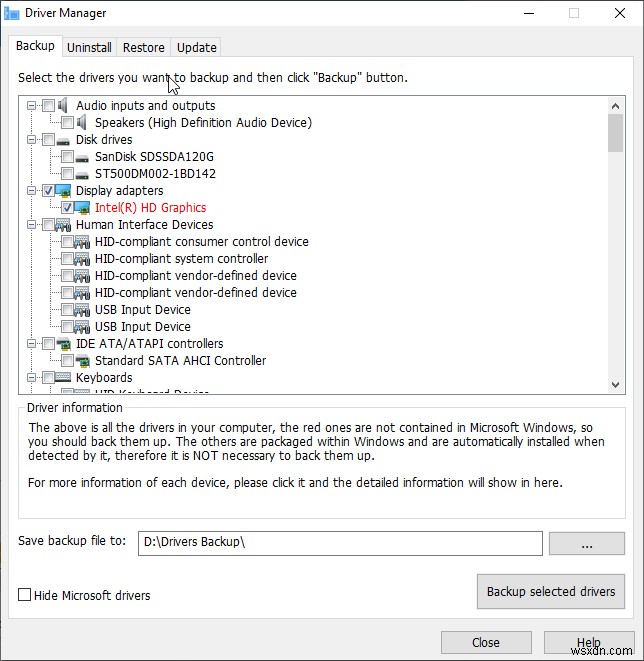Viewport: 644px width, 661px height.
Task: Select Intel(R) HD Graphics driver entry
Action: pos(150,207)
